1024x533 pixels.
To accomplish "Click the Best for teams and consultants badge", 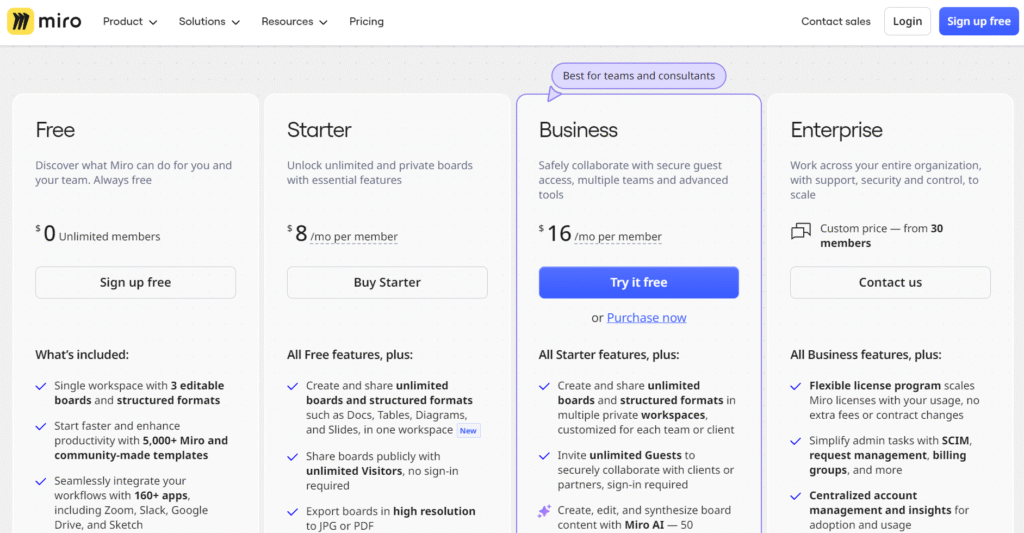I will click(x=639, y=76).
